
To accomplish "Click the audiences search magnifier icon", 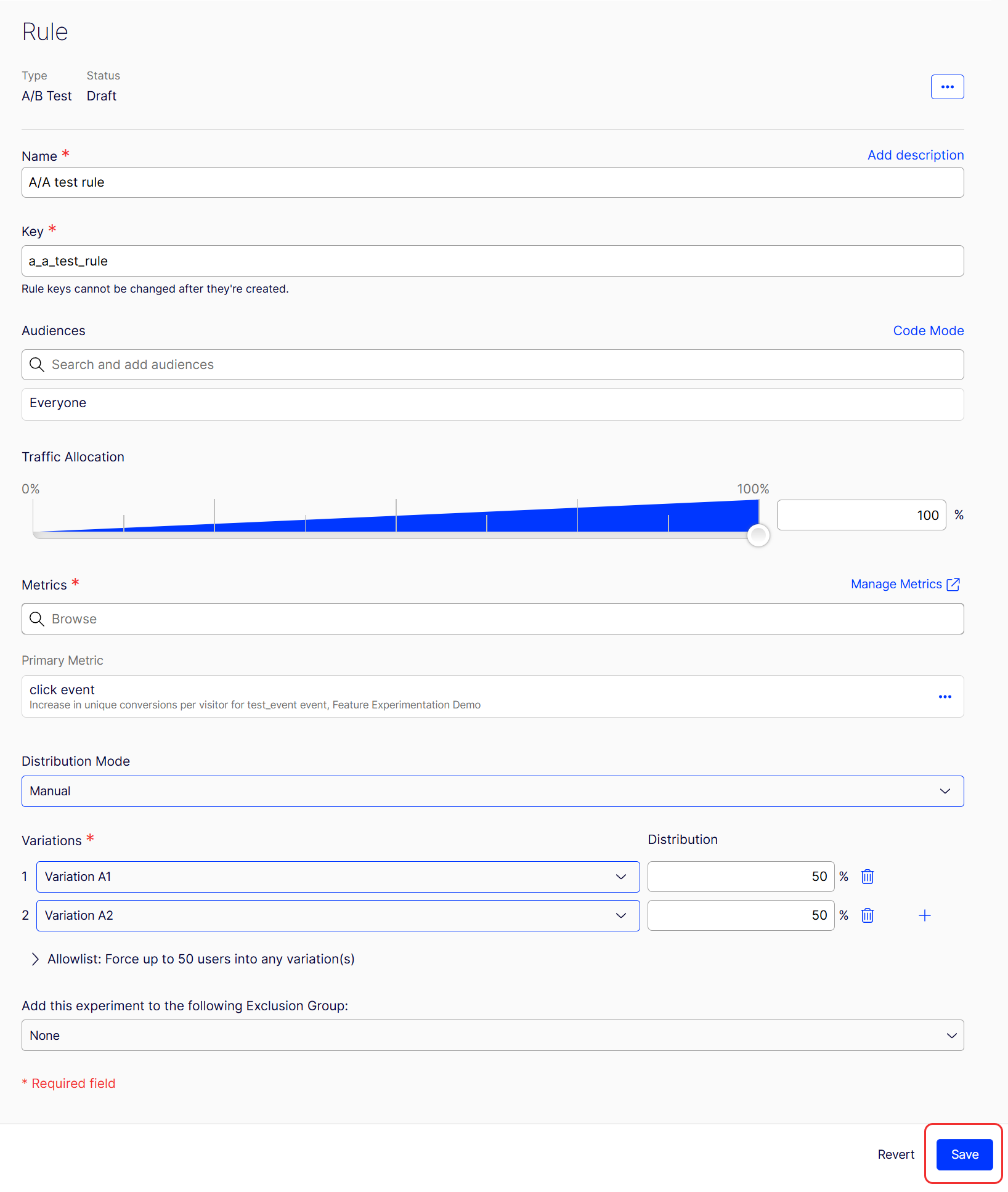I will click(37, 365).
